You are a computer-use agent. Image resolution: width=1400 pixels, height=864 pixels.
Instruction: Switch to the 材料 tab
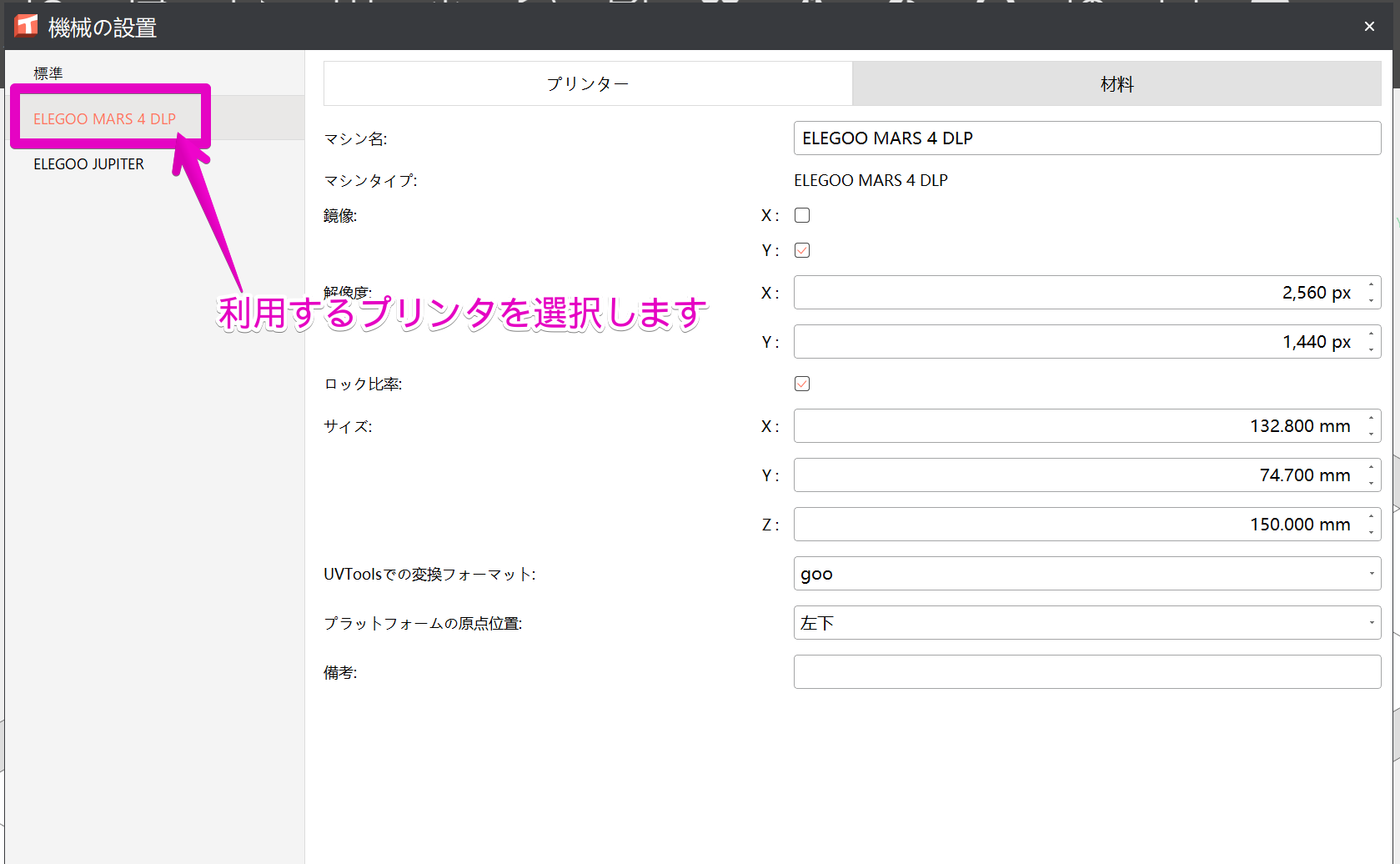tap(1116, 83)
